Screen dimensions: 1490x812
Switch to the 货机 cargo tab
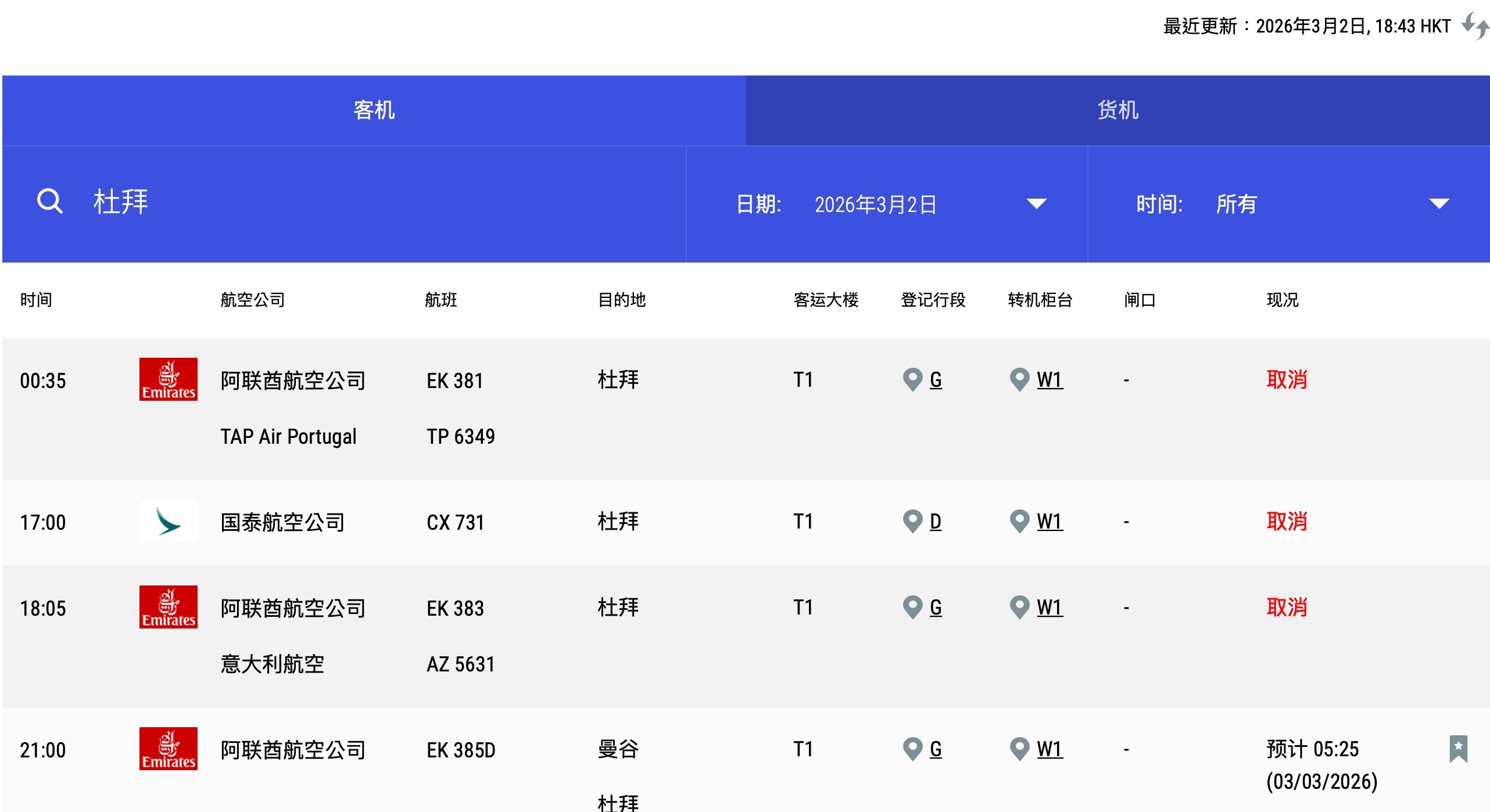(x=1117, y=110)
